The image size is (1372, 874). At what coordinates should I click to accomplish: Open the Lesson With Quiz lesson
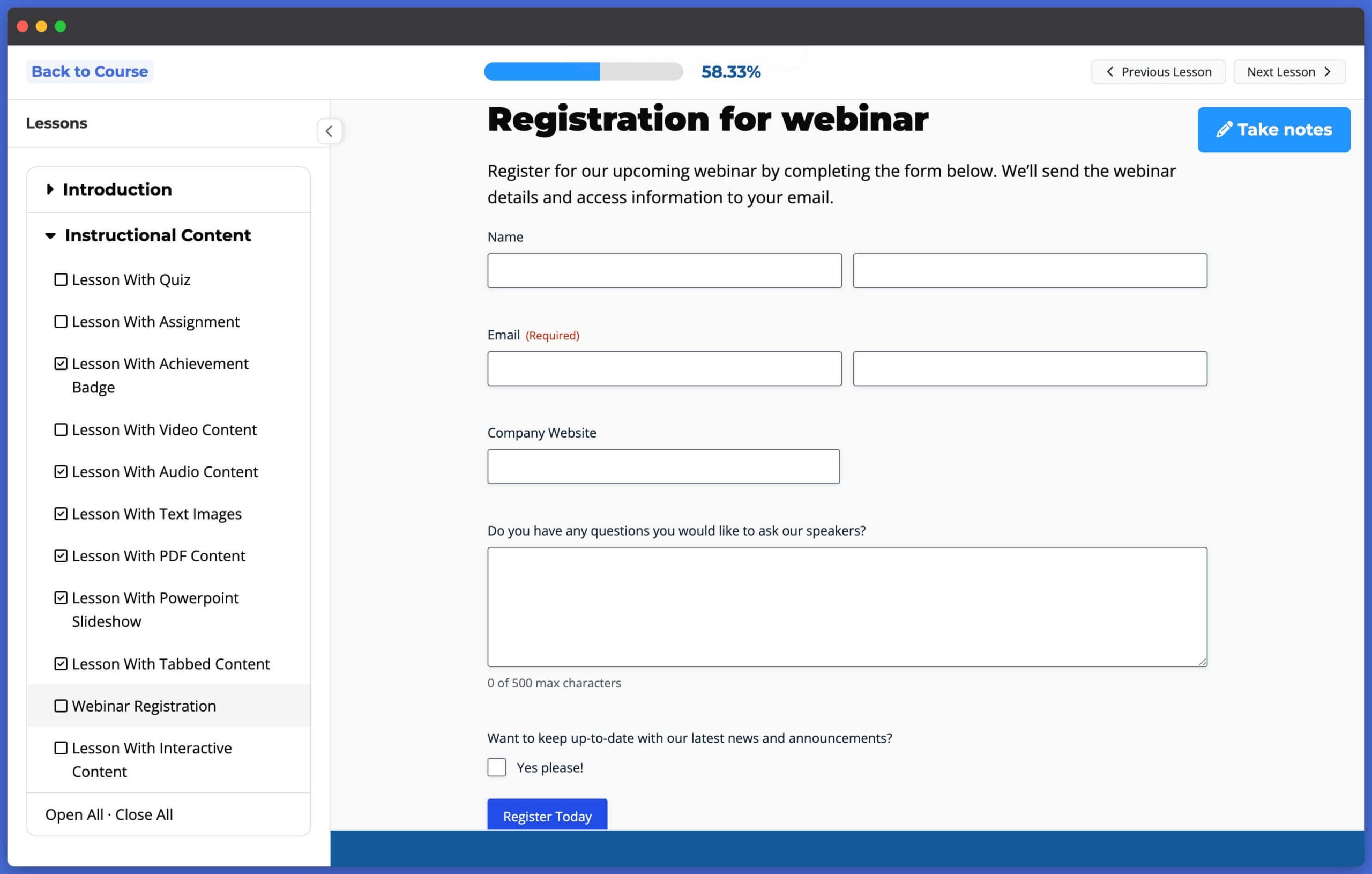pyautogui.click(x=131, y=279)
